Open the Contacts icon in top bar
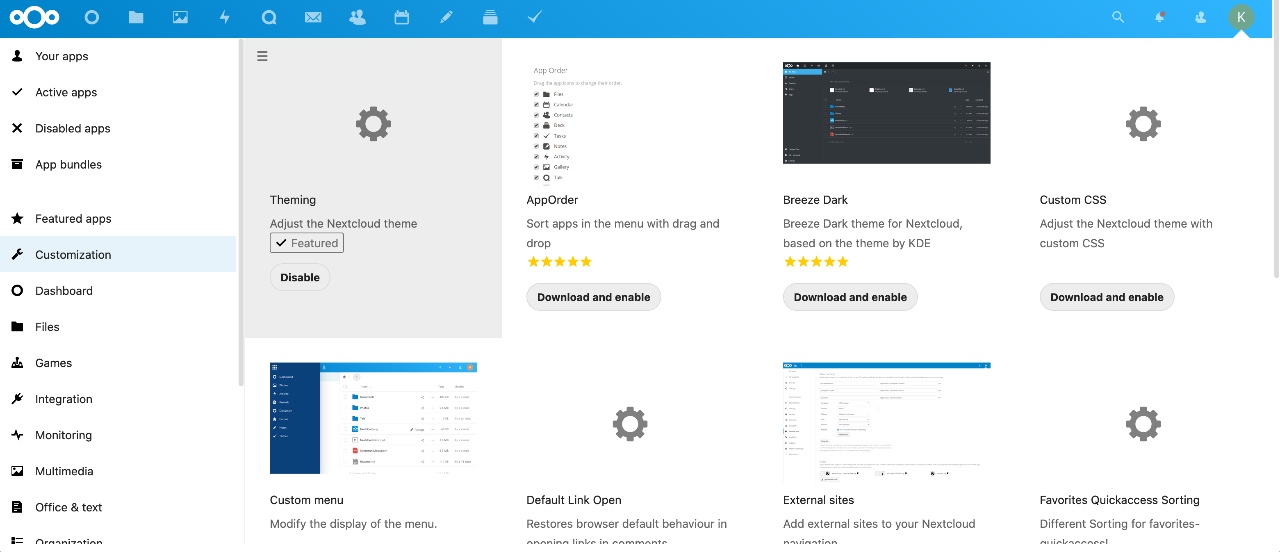This screenshot has width=1280, height=552. pos(357,17)
